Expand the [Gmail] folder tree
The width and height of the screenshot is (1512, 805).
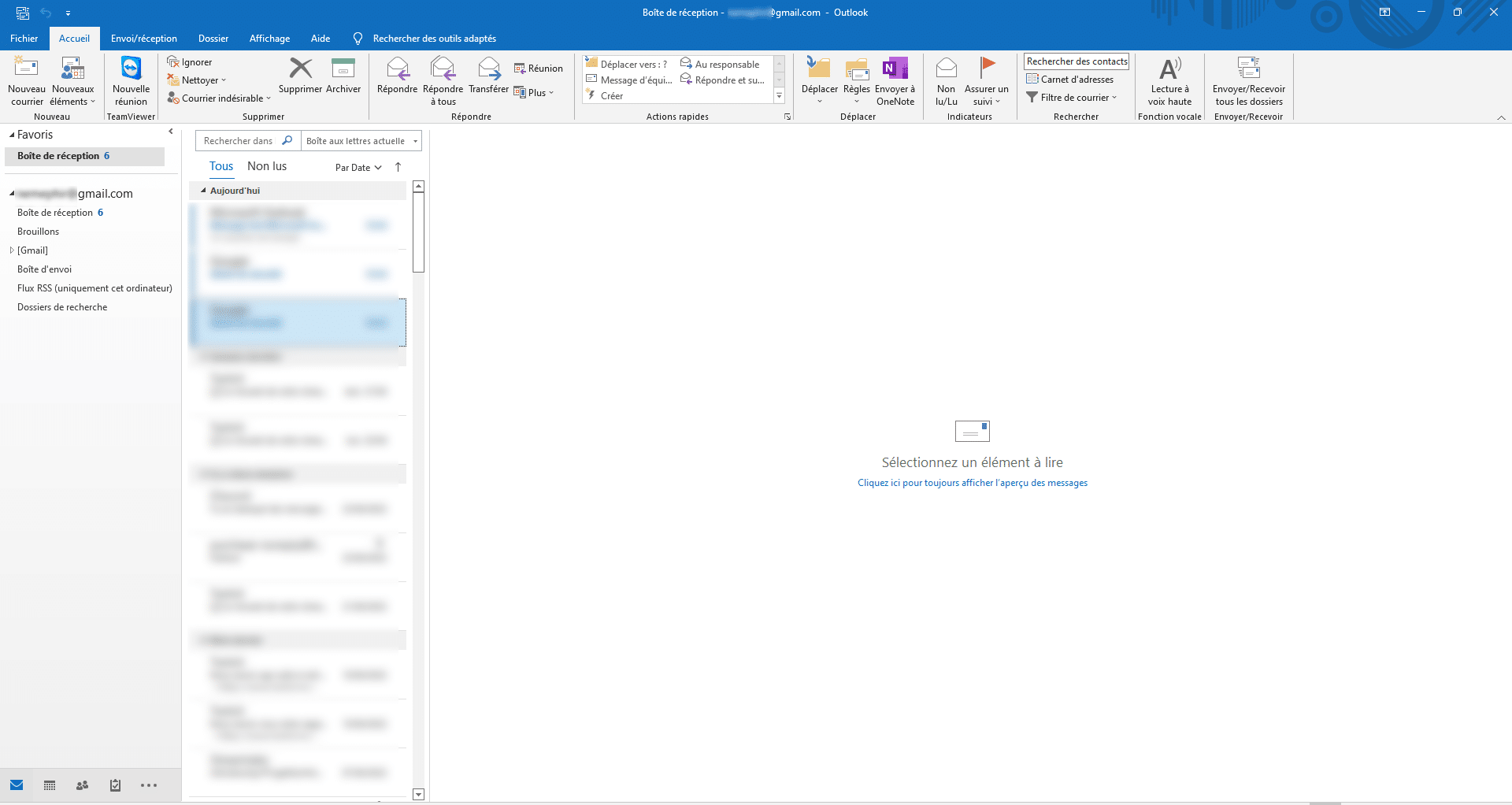[x=12, y=250]
